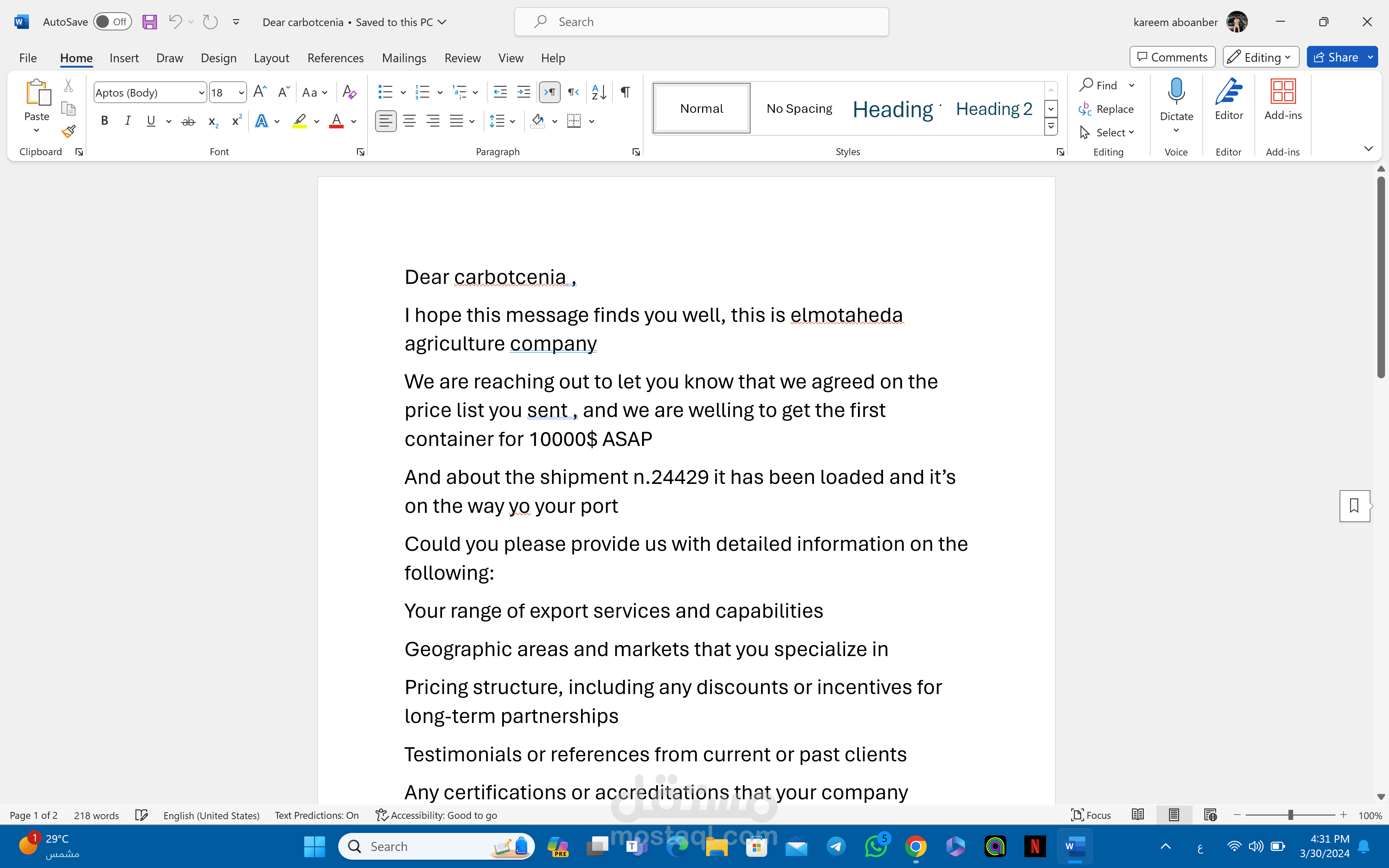Select the Cut scissors icon
The image size is (1389, 868).
pyautogui.click(x=68, y=85)
